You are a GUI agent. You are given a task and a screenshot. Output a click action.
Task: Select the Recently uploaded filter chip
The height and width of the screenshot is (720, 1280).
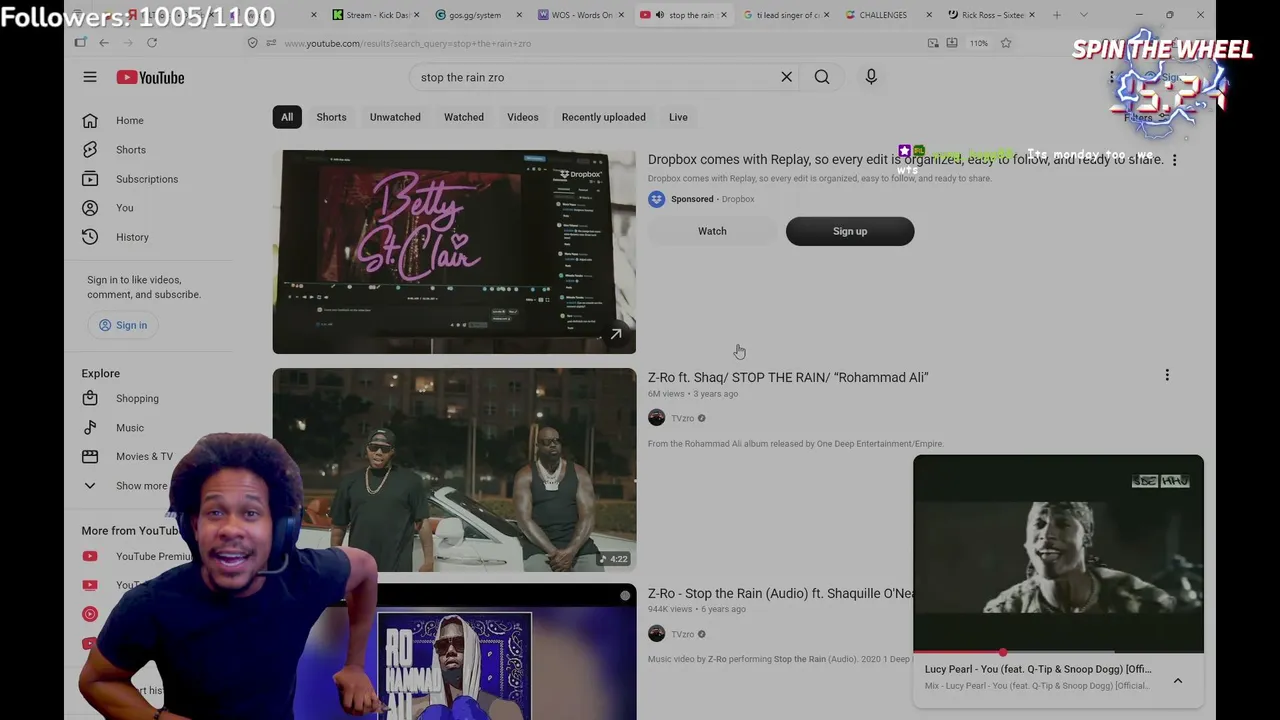(604, 117)
